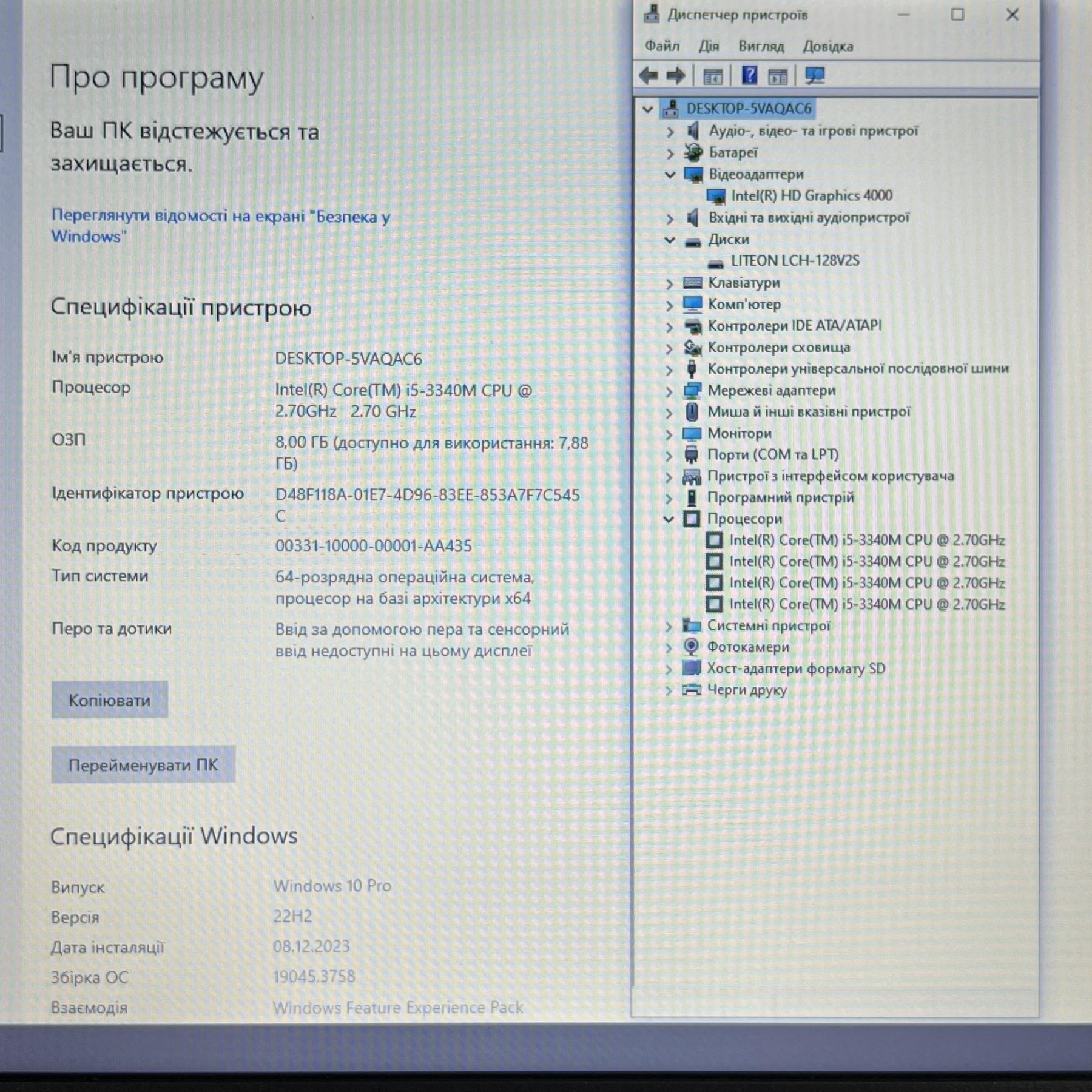
Task: Click the icon beside Програмний пристрій
Action: pos(691,497)
